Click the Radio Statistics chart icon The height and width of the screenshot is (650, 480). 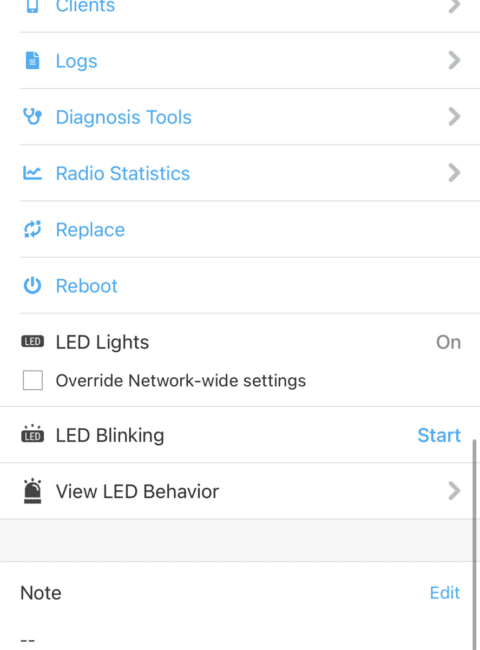click(32, 173)
